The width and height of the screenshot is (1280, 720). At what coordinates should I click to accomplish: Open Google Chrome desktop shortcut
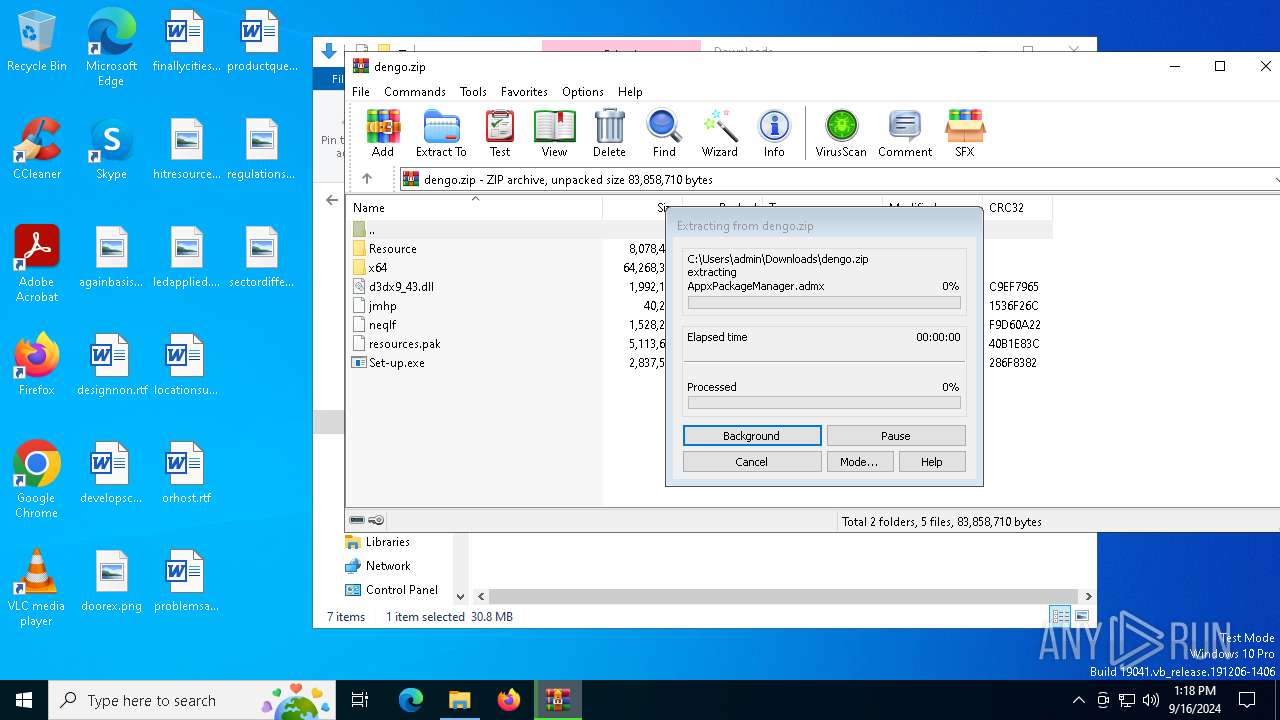click(x=37, y=480)
